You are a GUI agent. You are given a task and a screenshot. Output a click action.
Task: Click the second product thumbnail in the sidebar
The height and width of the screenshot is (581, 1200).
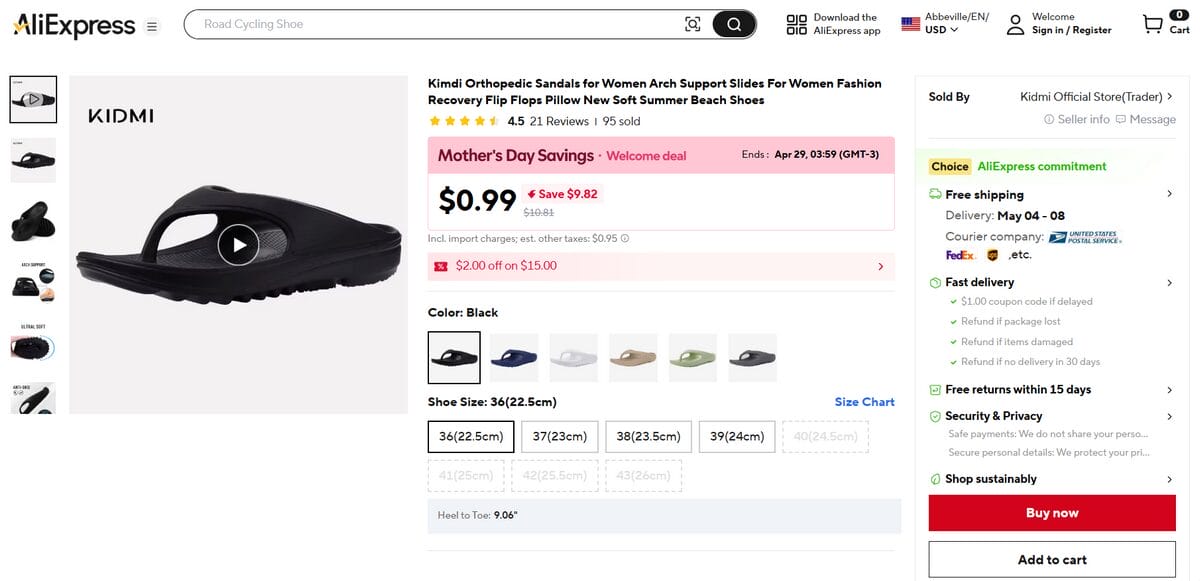click(x=33, y=160)
